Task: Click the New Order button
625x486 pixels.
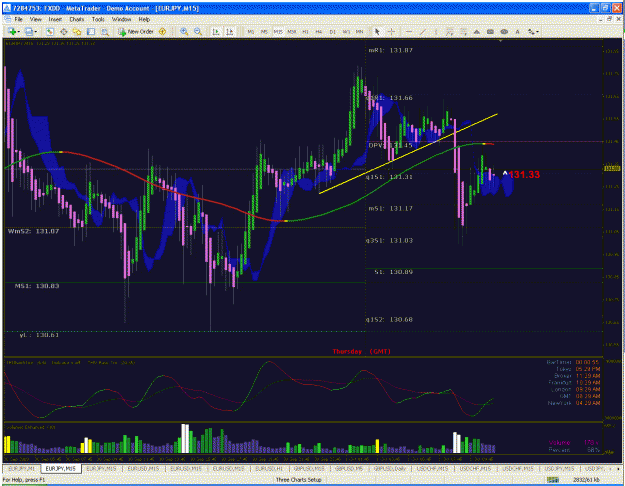Action: tap(136, 31)
